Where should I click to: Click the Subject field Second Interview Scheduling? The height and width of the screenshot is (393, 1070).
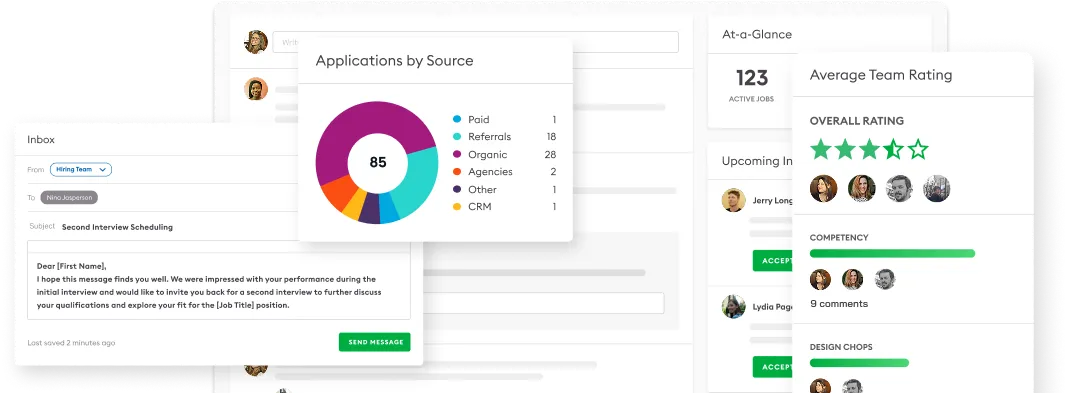tap(117, 227)
